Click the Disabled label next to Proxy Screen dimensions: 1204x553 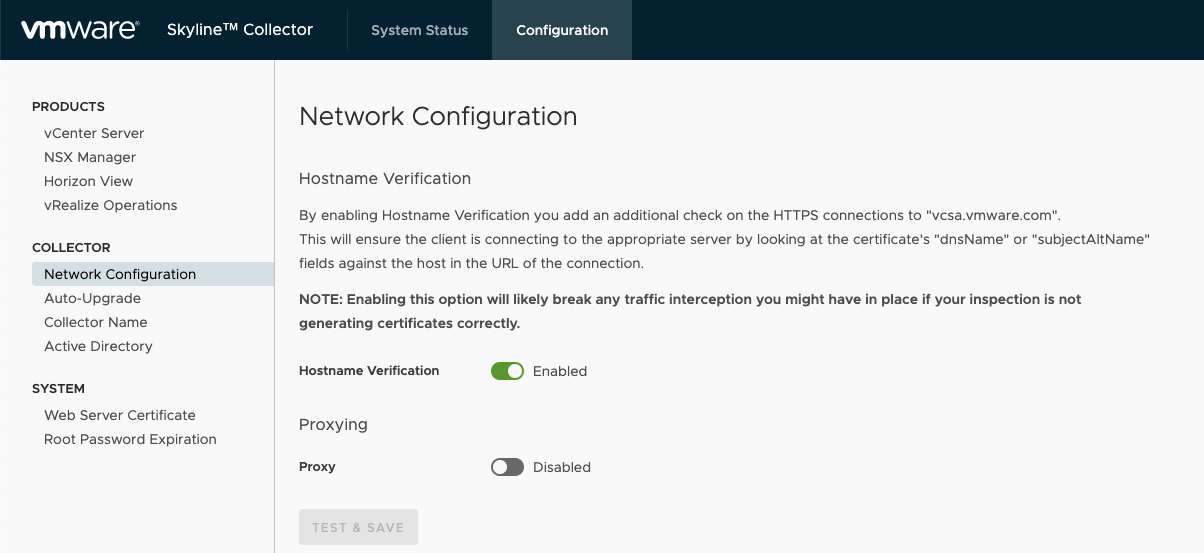click(x=562, y=467)
